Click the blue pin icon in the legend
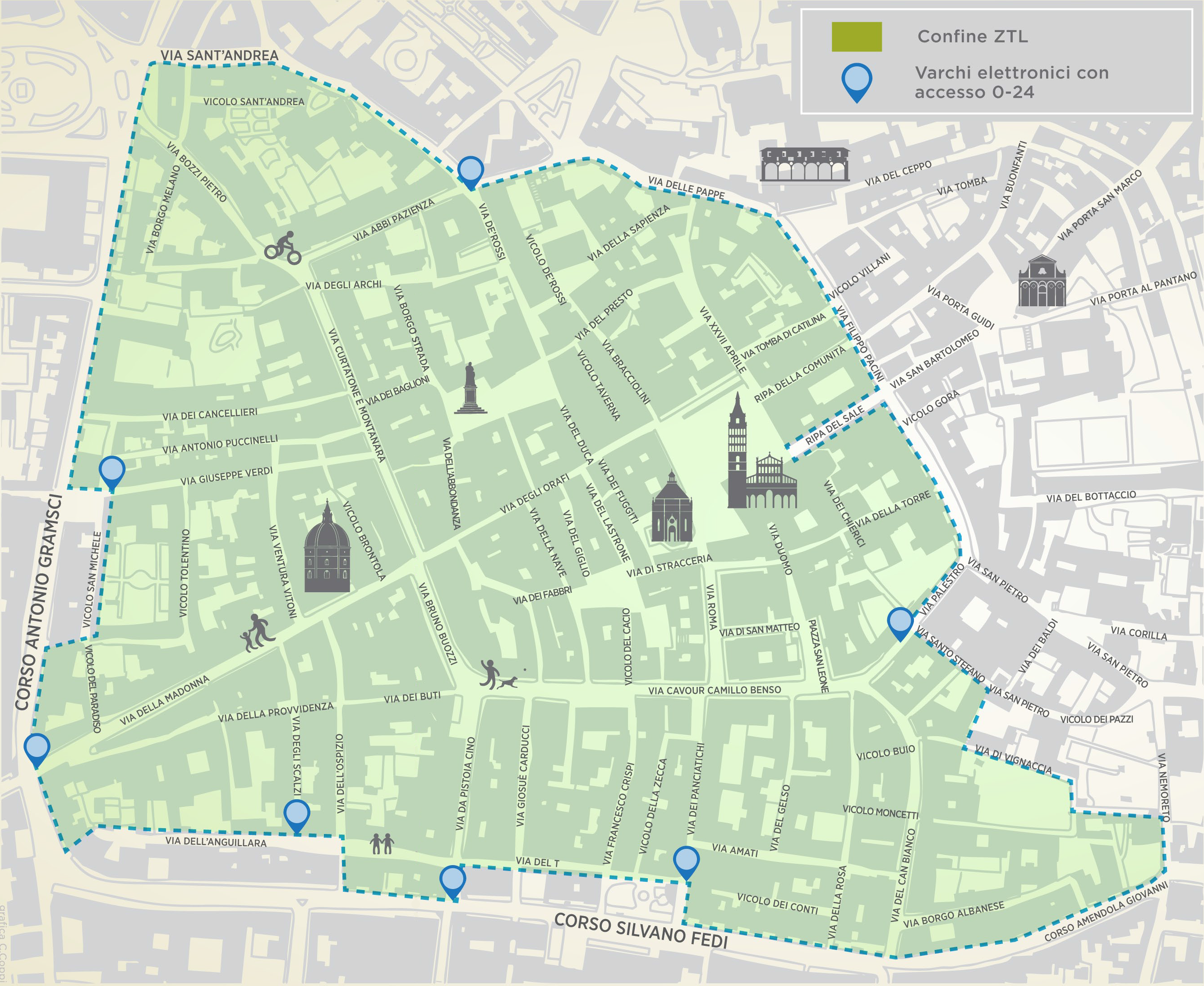The height and width of the screenshot is (986, 1204). click(x=857, y=83)
